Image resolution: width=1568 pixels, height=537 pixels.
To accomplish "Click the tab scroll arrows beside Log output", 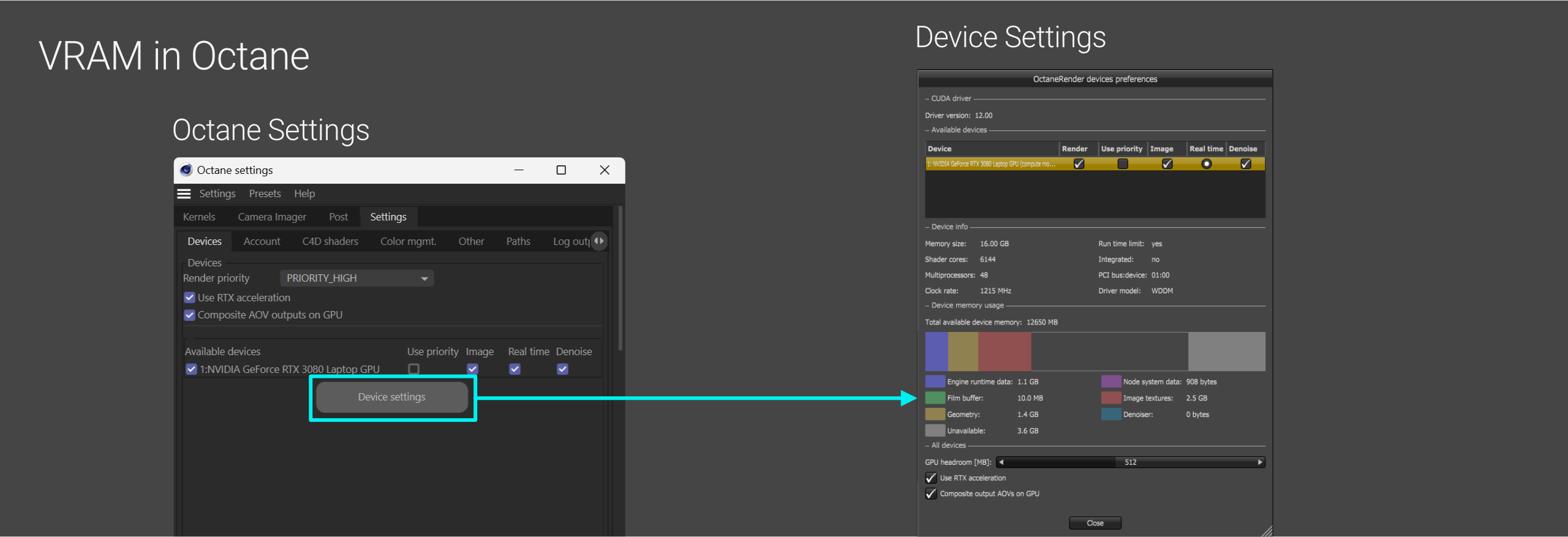I will click(599, 241).
